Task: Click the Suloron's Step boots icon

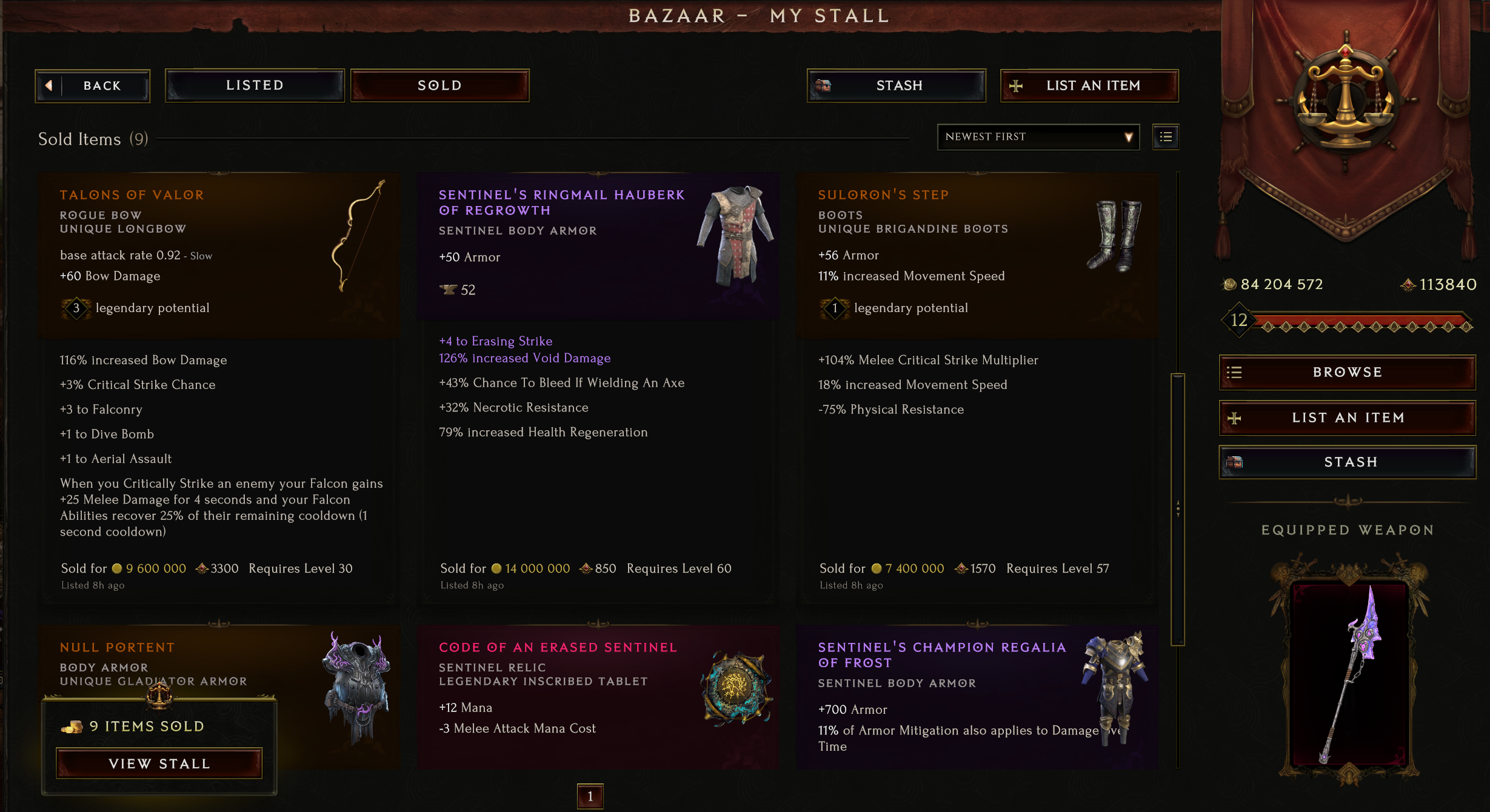Action: point(1114,235)
